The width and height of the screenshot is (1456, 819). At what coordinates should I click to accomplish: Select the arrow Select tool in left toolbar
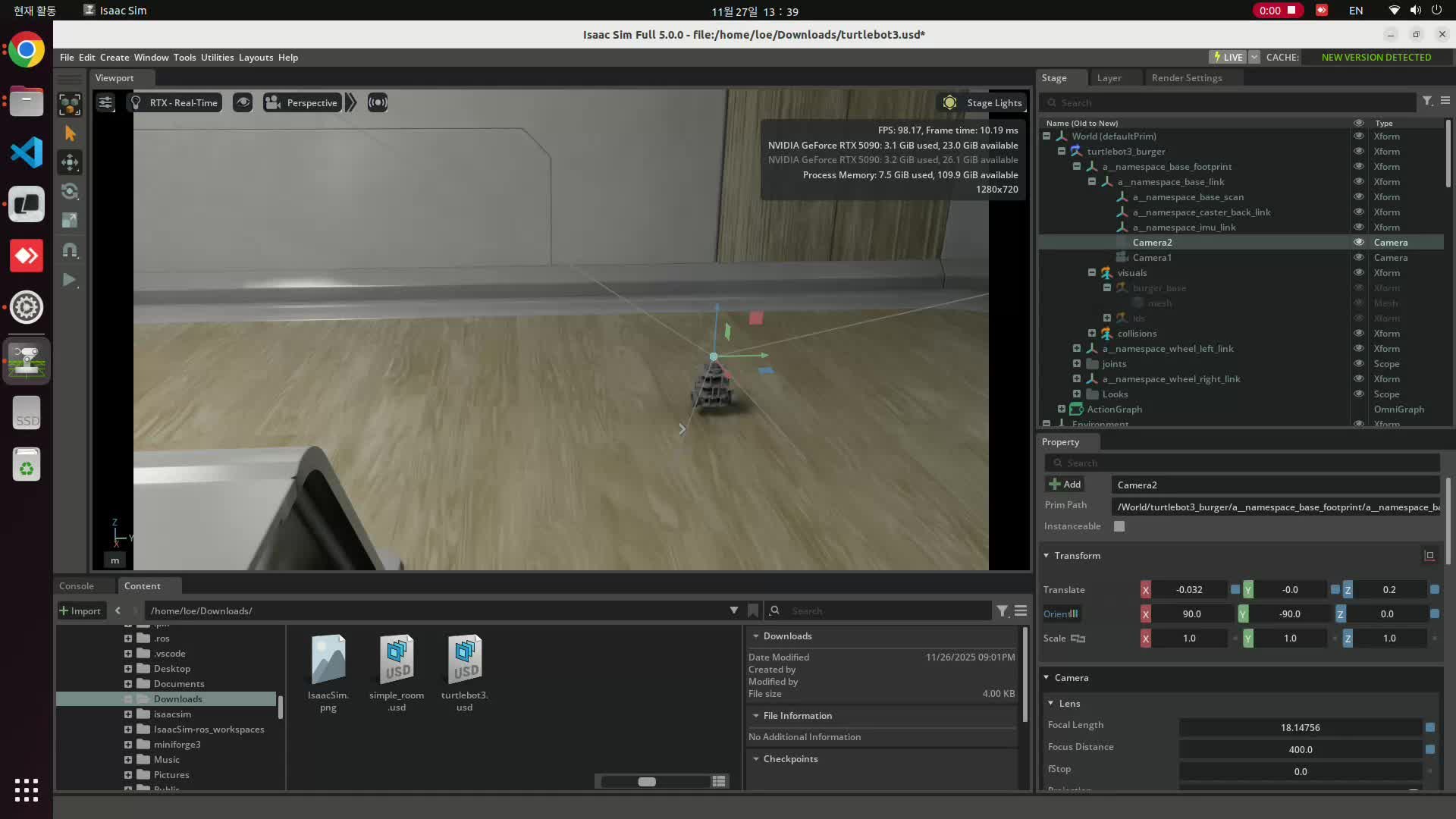pyautogui.click(x=70, y=133)
